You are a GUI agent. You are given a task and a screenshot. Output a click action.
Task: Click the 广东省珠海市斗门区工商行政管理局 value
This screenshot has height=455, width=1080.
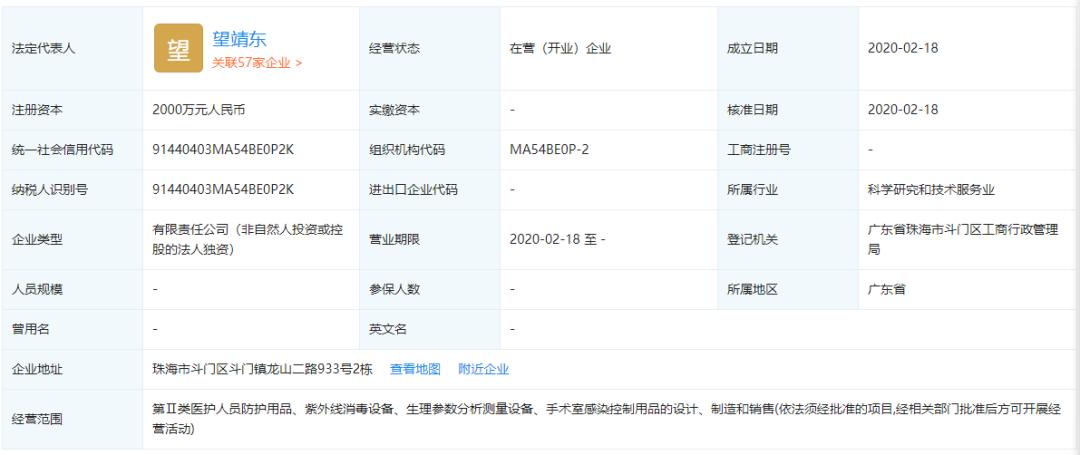point(963,240)
